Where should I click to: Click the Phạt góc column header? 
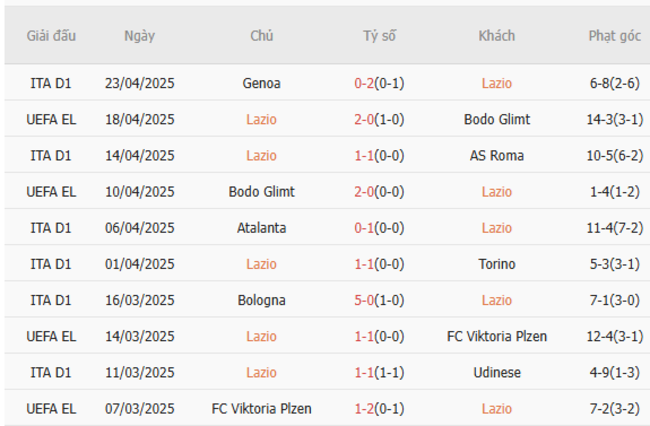pos(614,36)
